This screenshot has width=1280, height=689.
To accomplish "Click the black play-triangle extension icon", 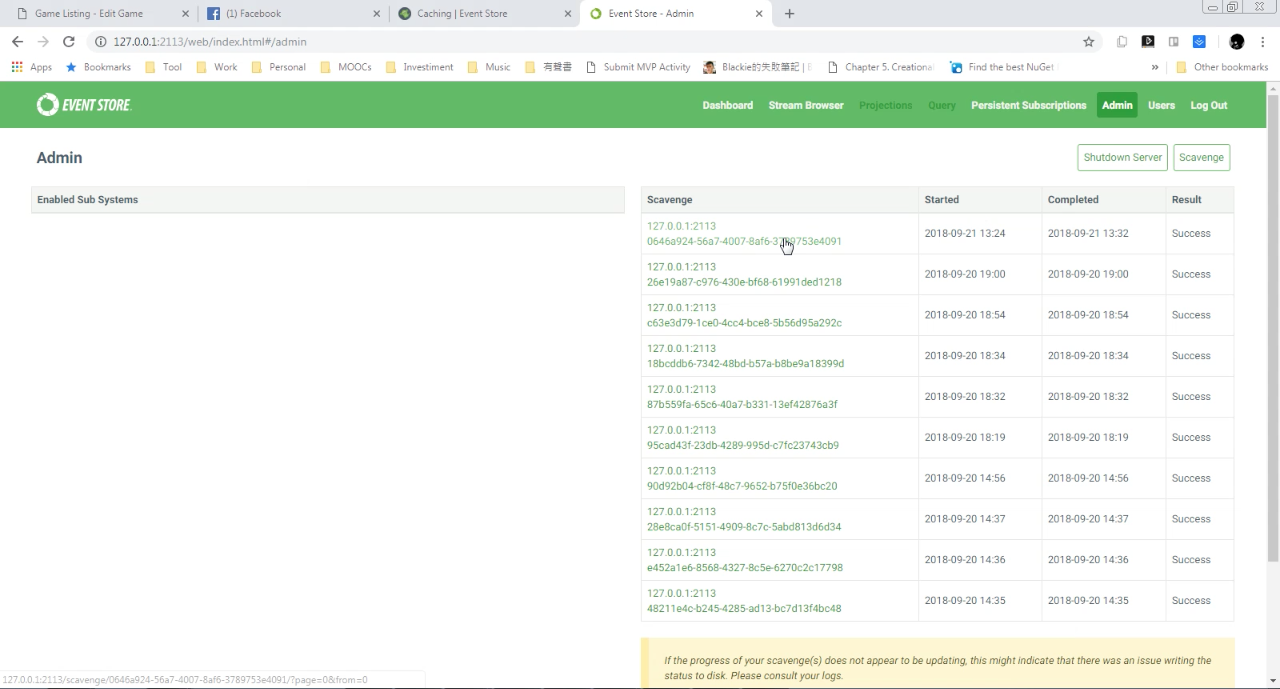I will pos(1148,42).
